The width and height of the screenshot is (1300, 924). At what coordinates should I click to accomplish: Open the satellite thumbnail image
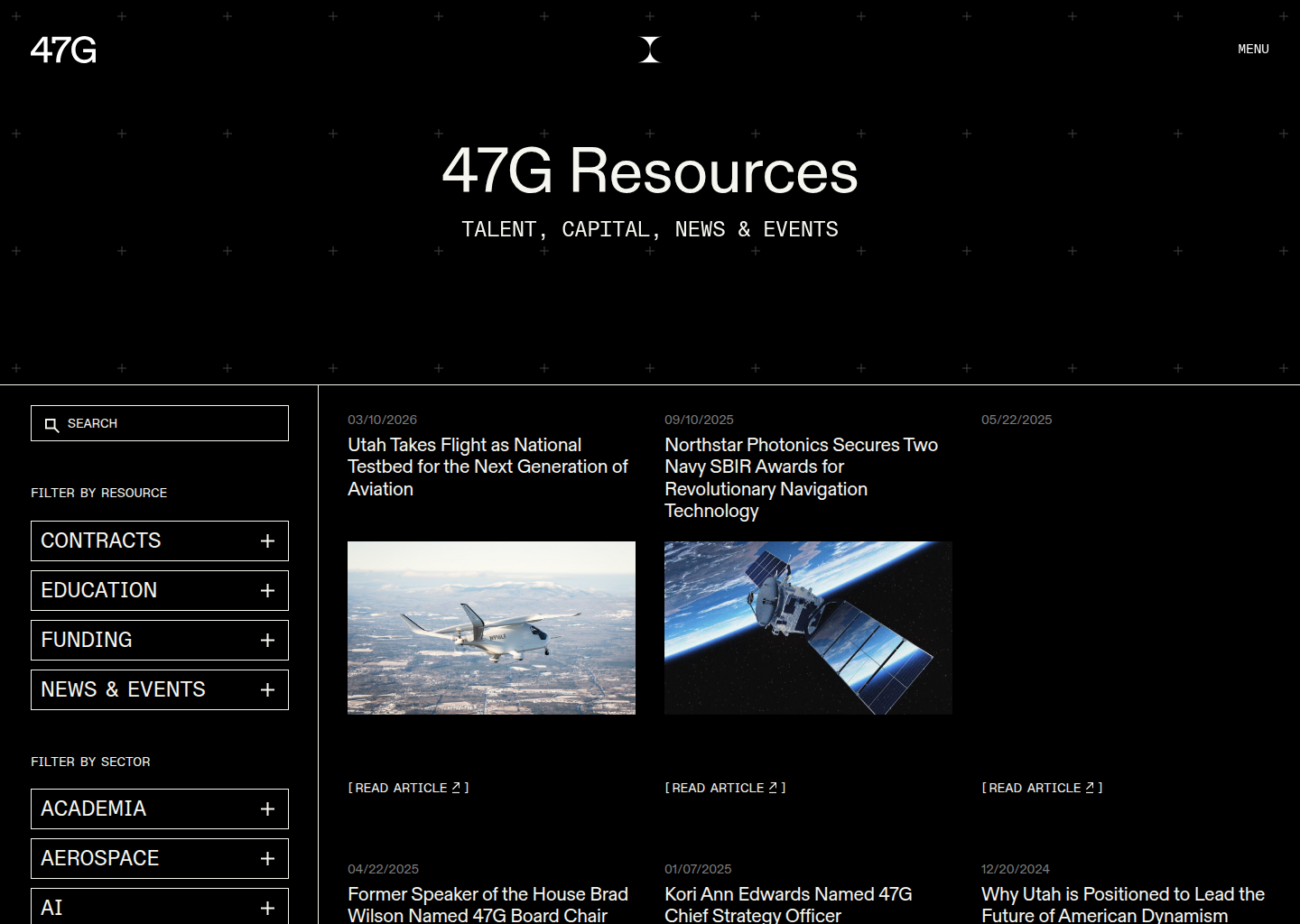808,628
